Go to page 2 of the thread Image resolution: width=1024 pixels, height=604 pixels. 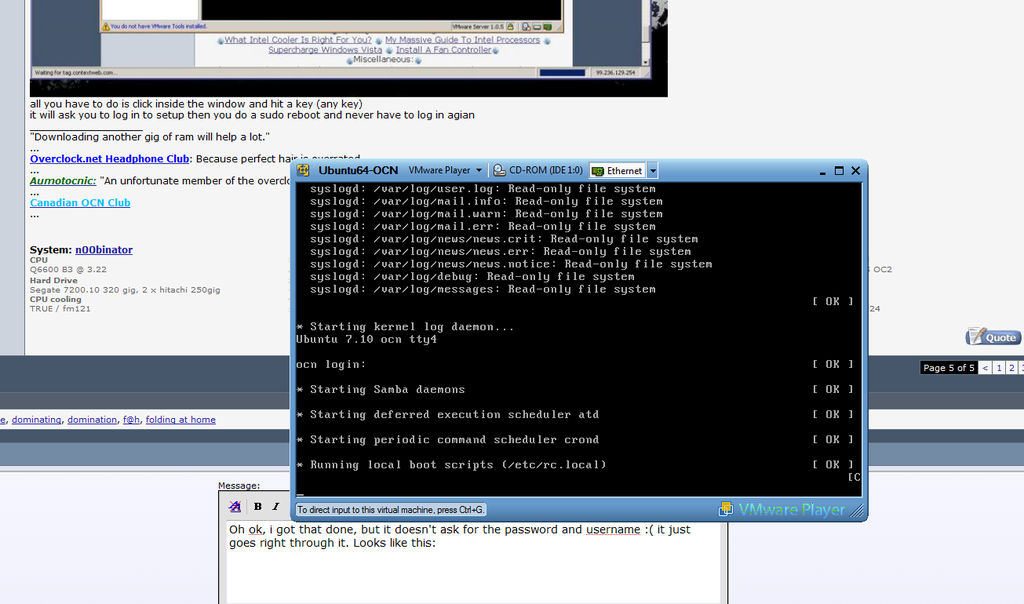(1012, 368)
